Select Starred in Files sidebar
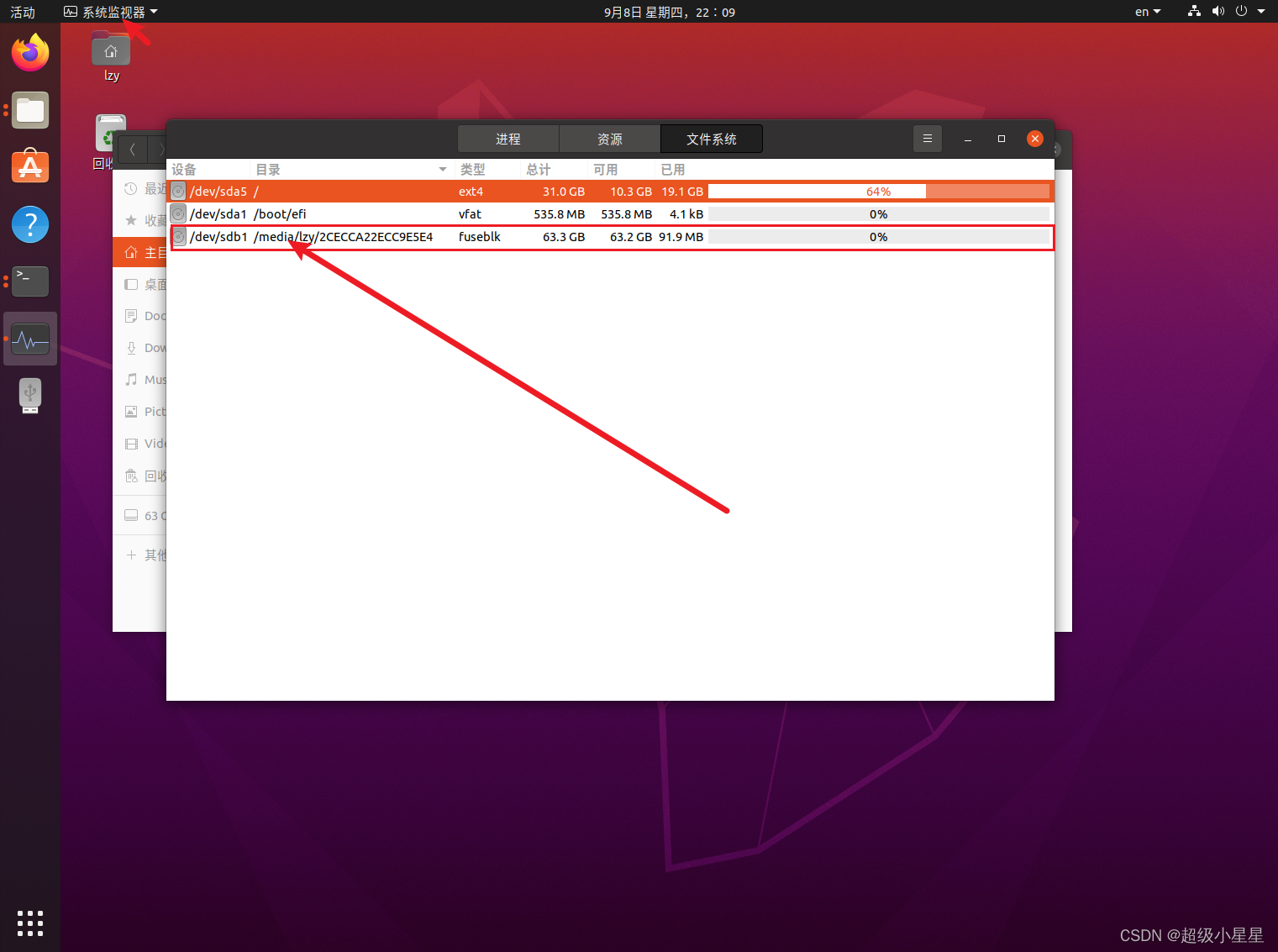This screenshot has height=952, width=1278. [x=140, y=221]
